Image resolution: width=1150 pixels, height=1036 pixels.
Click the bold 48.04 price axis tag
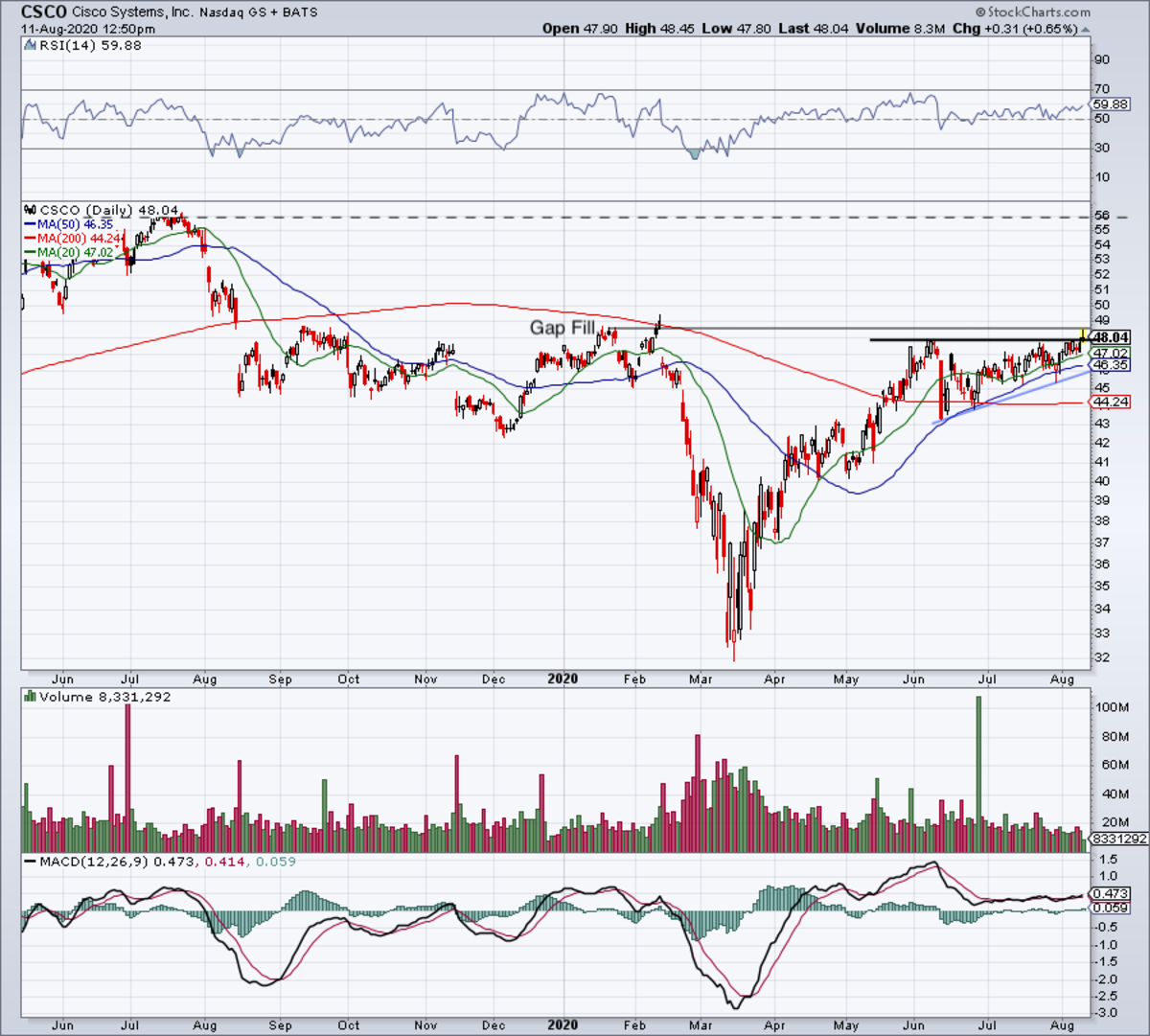1111,337
